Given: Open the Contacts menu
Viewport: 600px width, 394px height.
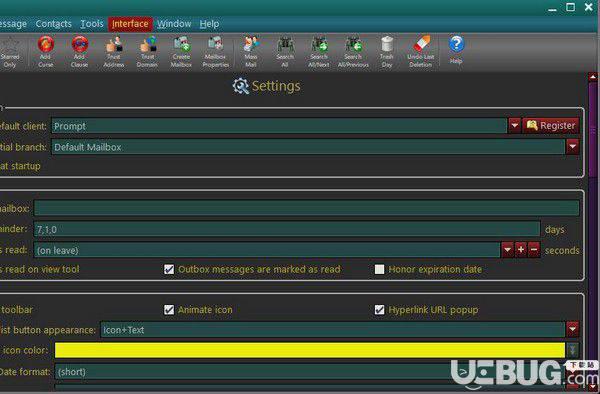Looking at the screenshot, I should click(x=54, y=24).
